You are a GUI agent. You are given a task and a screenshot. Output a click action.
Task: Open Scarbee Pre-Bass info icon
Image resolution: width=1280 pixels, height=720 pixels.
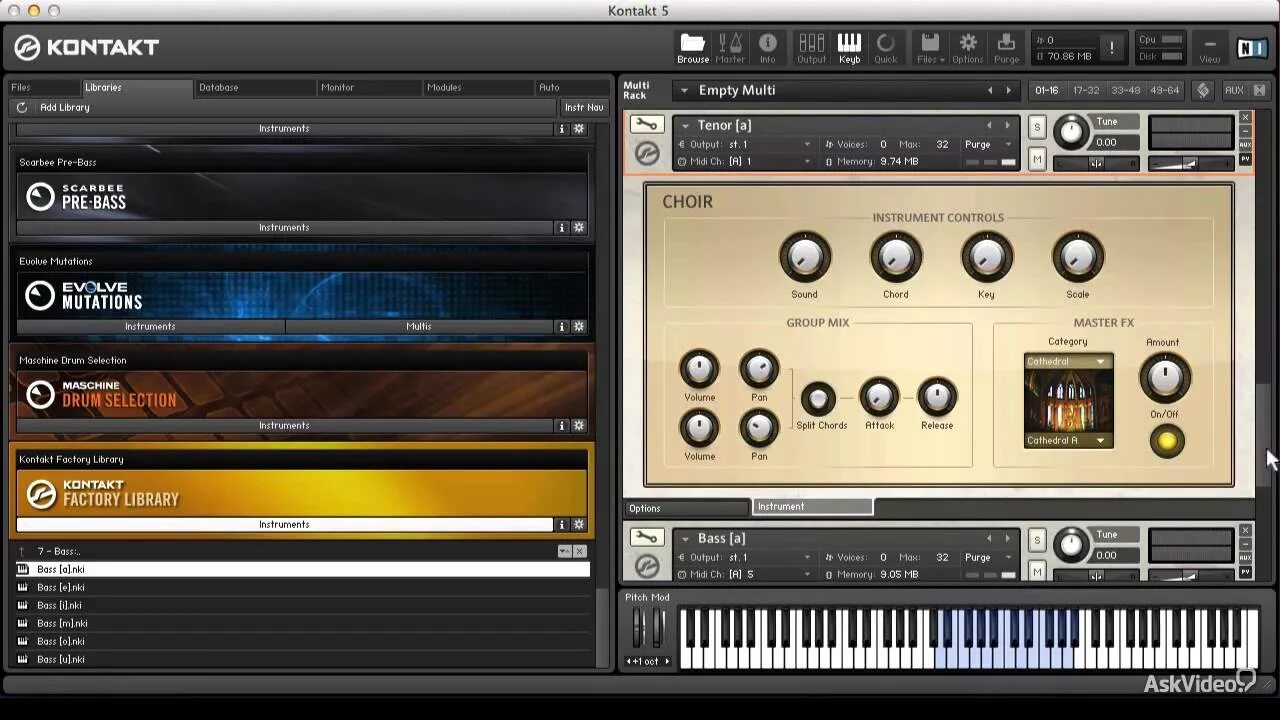[x=562, y=227]
